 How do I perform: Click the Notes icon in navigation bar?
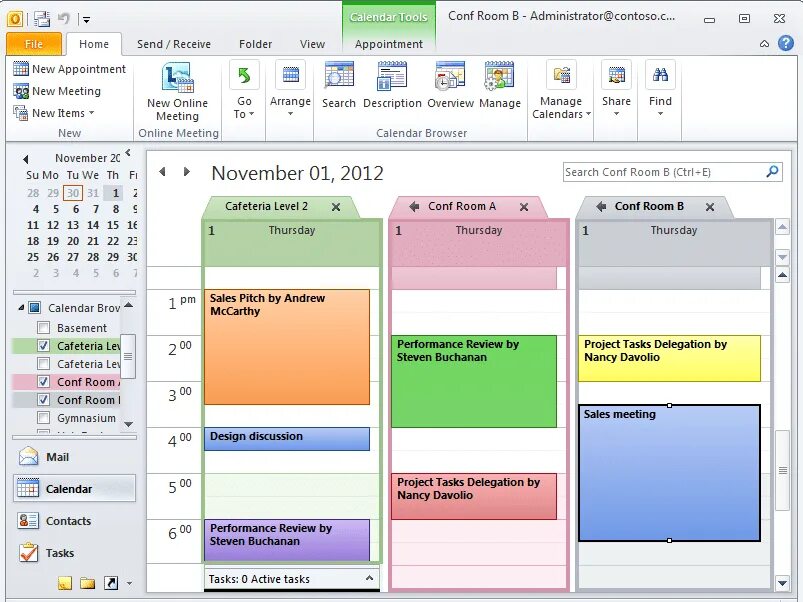(65, 583)
